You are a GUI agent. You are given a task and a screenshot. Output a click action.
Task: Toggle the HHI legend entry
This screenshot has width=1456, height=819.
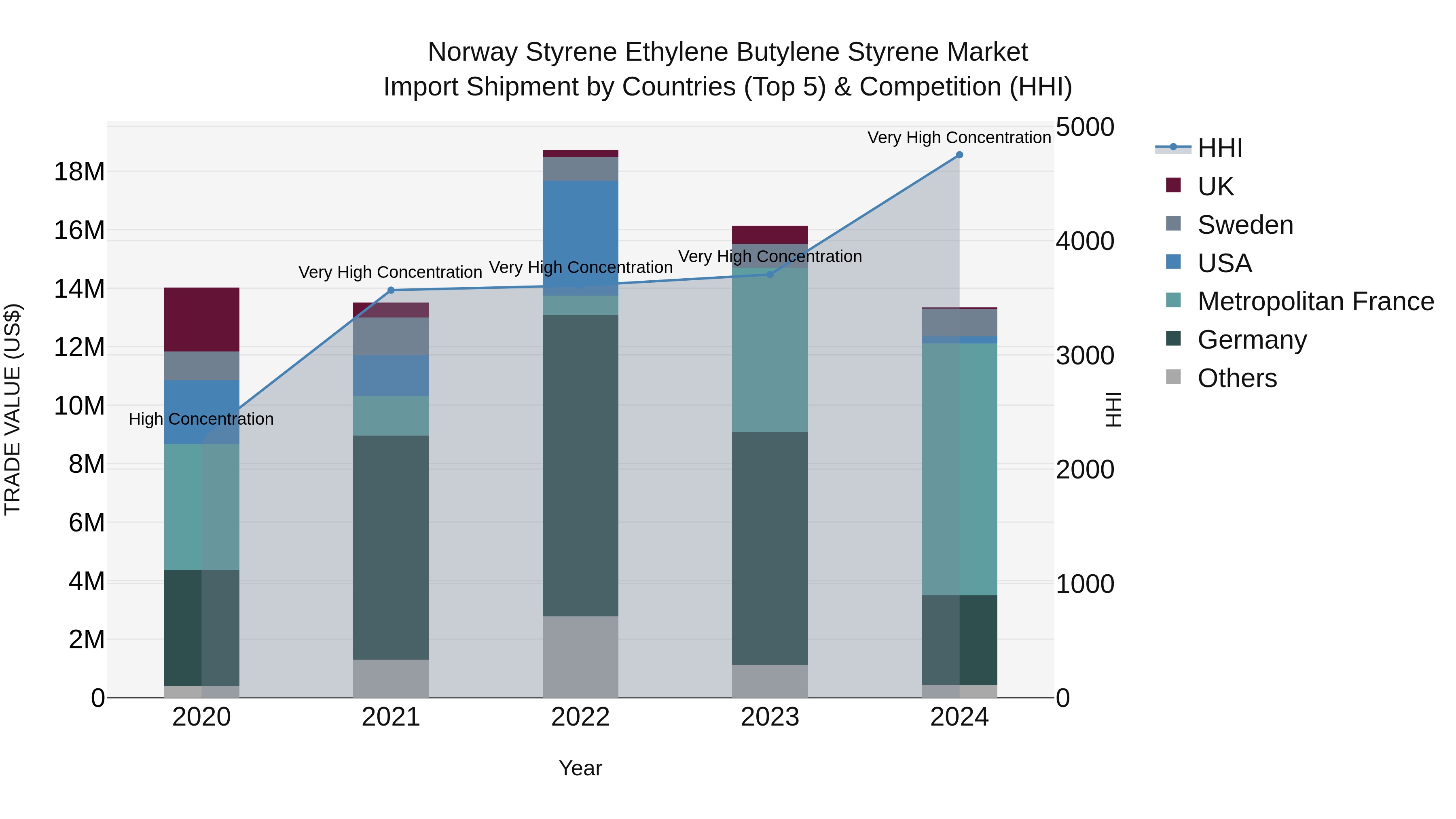point(1200,148)
